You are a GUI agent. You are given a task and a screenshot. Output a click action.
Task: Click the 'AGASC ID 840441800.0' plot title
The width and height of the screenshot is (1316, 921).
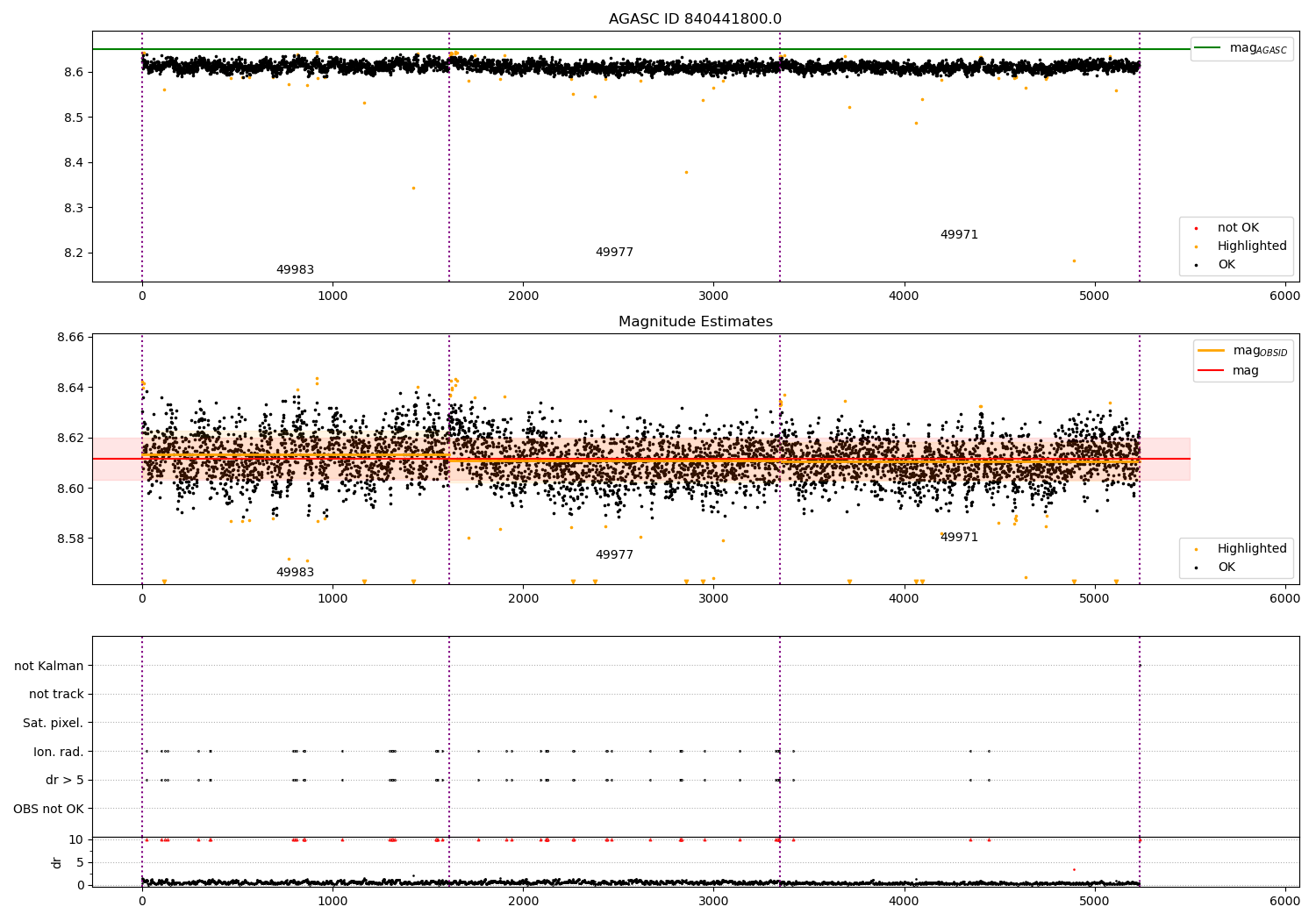[x=695, y=19]
